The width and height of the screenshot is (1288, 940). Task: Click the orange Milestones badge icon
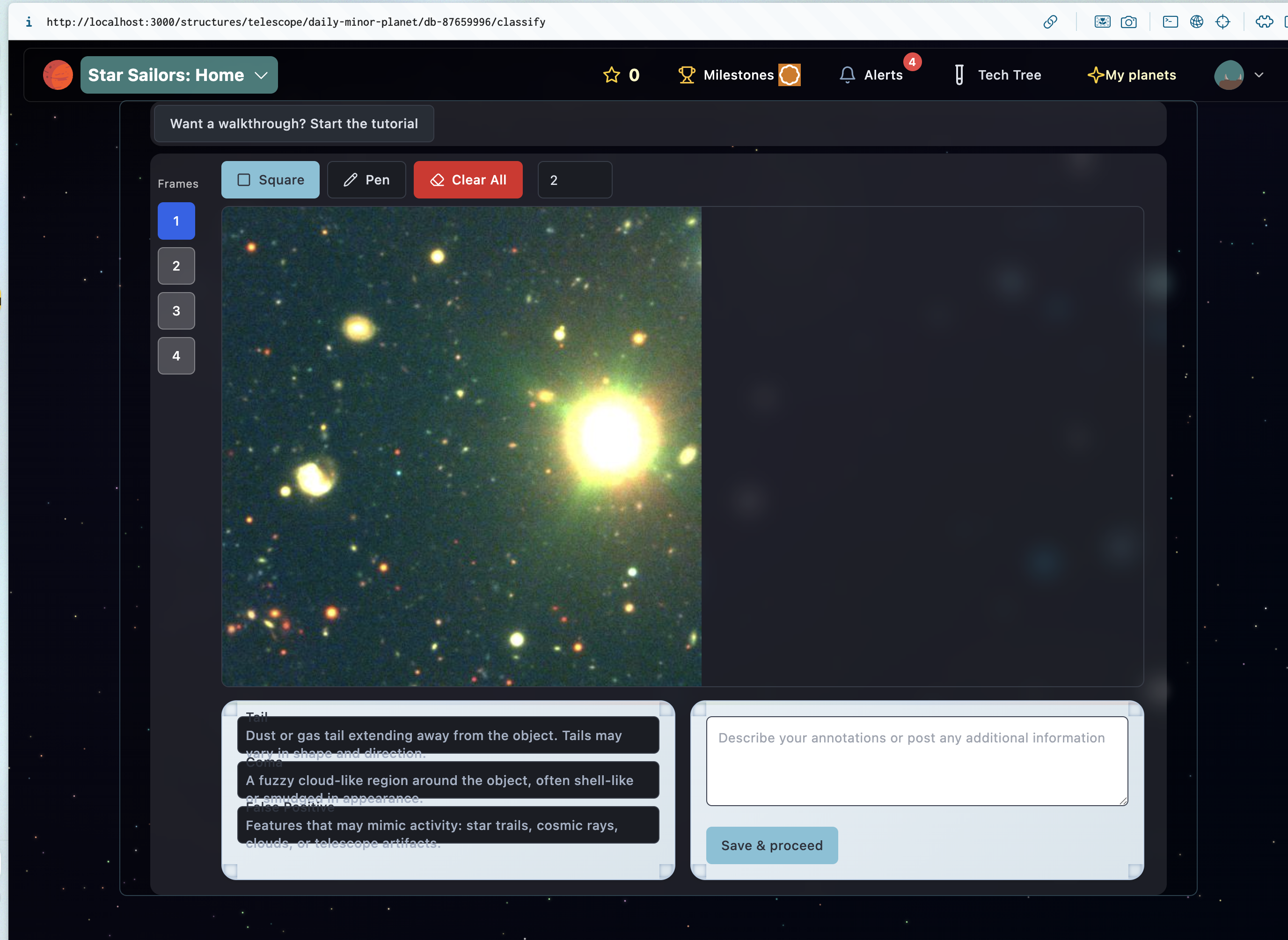pos(790,75)
